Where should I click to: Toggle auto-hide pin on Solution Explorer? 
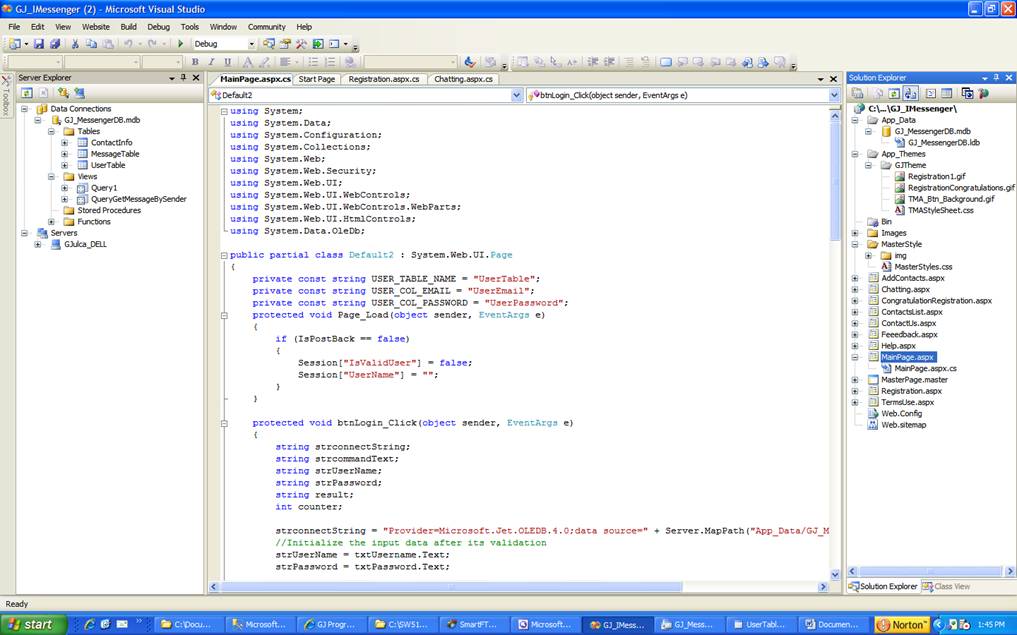coord(996,78)
